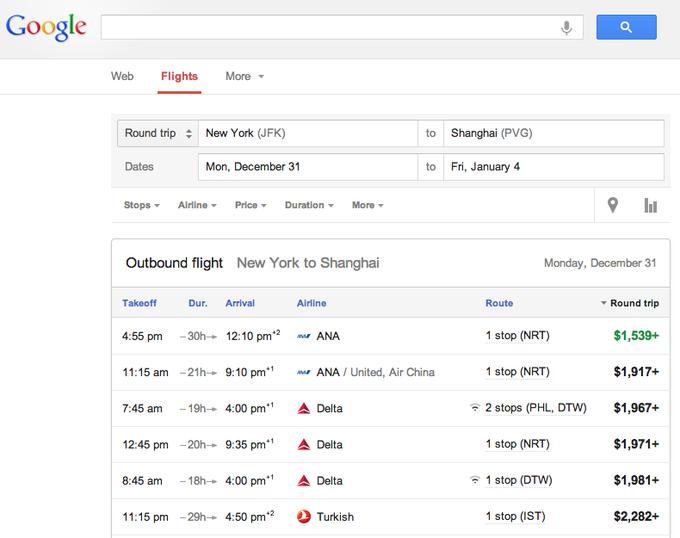Select the $2,282+ Turkish price

(636, 516)
